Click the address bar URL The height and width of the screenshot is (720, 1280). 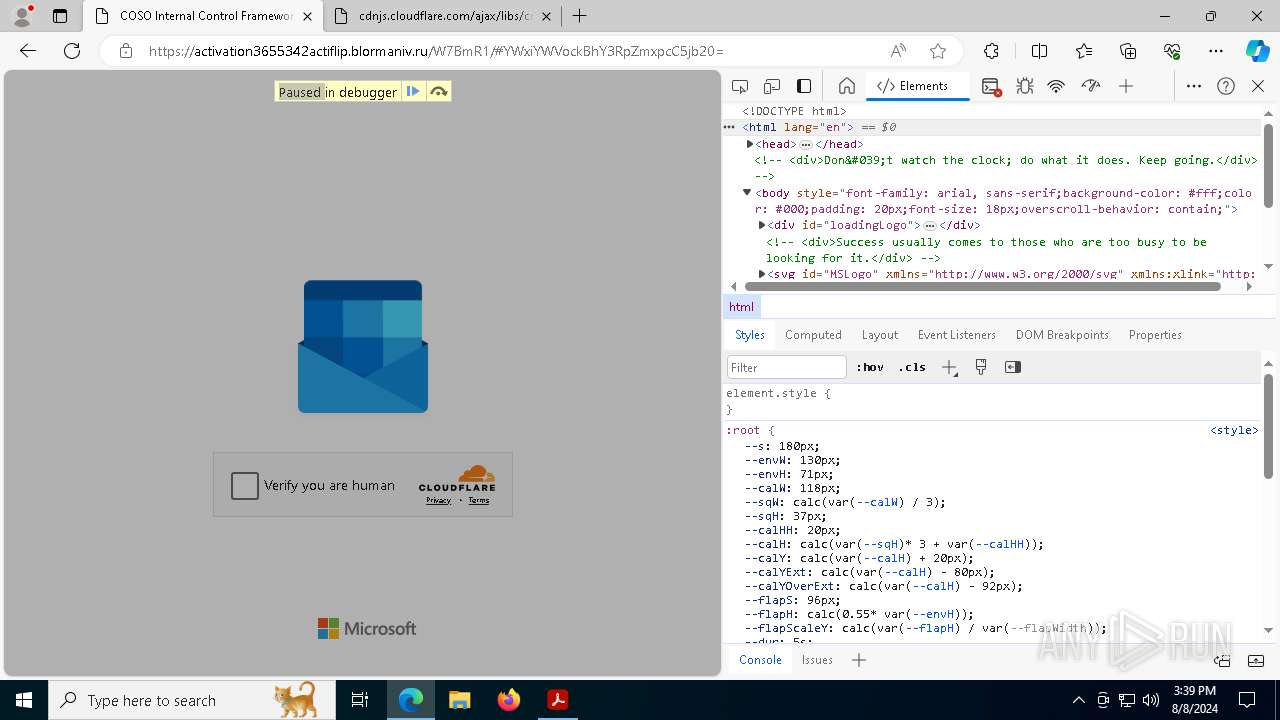[x=436, y=51]
